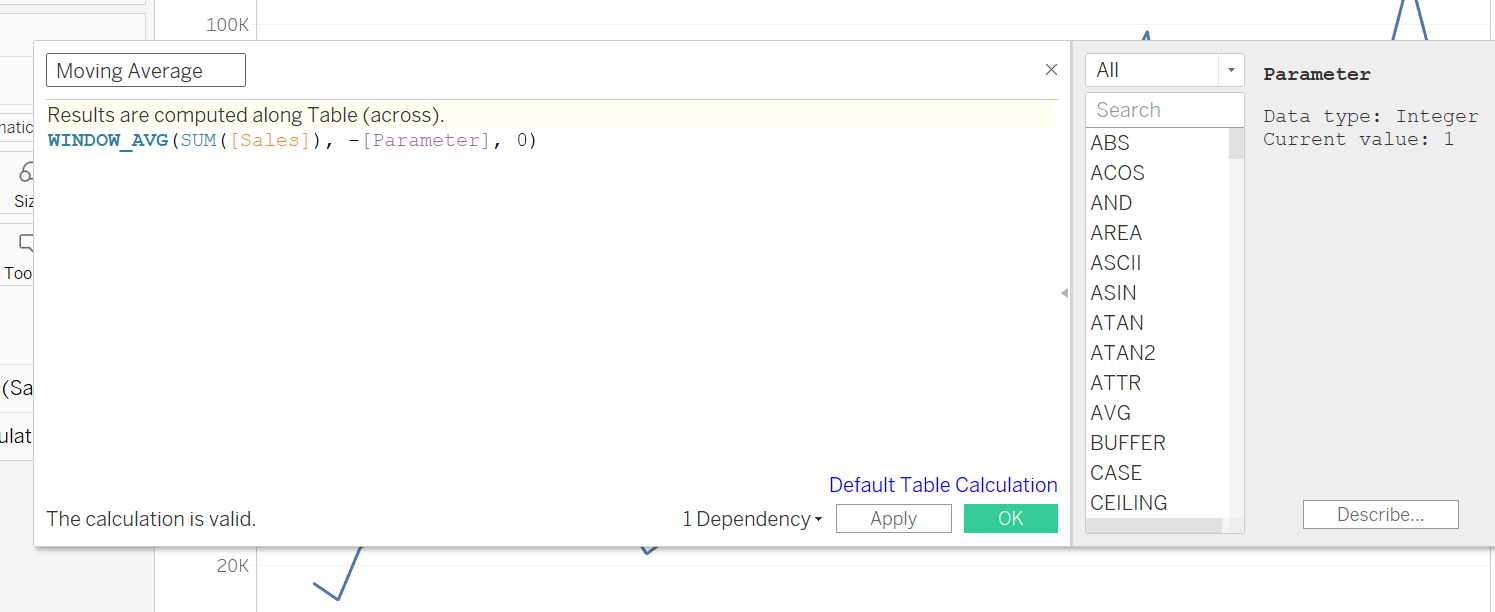Open Default Table Calculation link
This screenshot has width=1495, height=612.
[x=943, y=485]
